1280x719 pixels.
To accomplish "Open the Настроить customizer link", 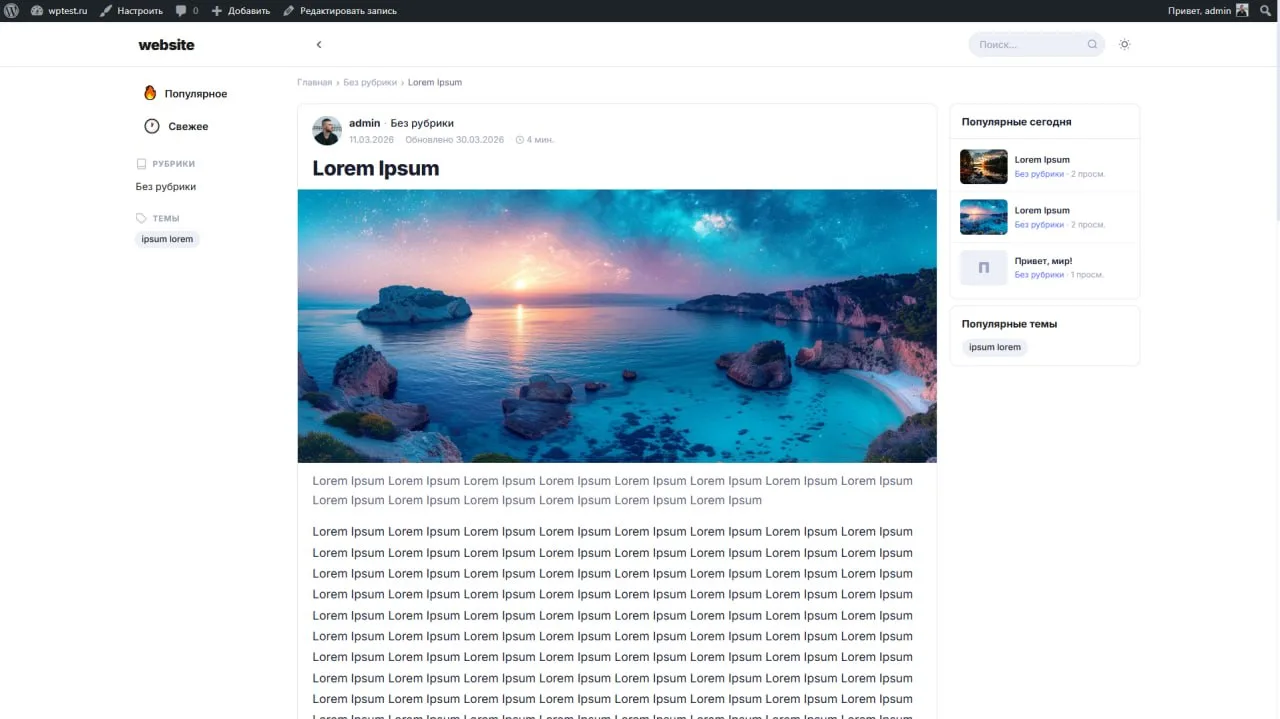I will [131, 11].
